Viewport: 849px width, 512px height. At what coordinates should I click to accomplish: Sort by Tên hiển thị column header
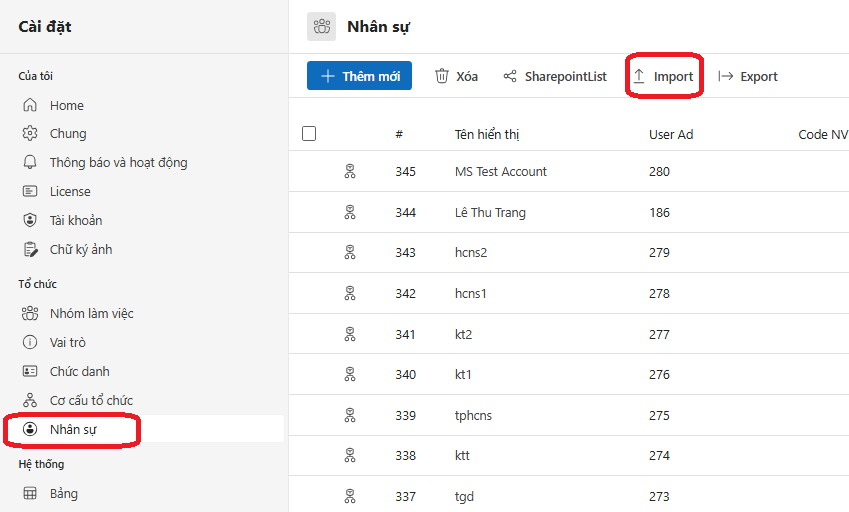pyautogui.click(x=487, y=134)
